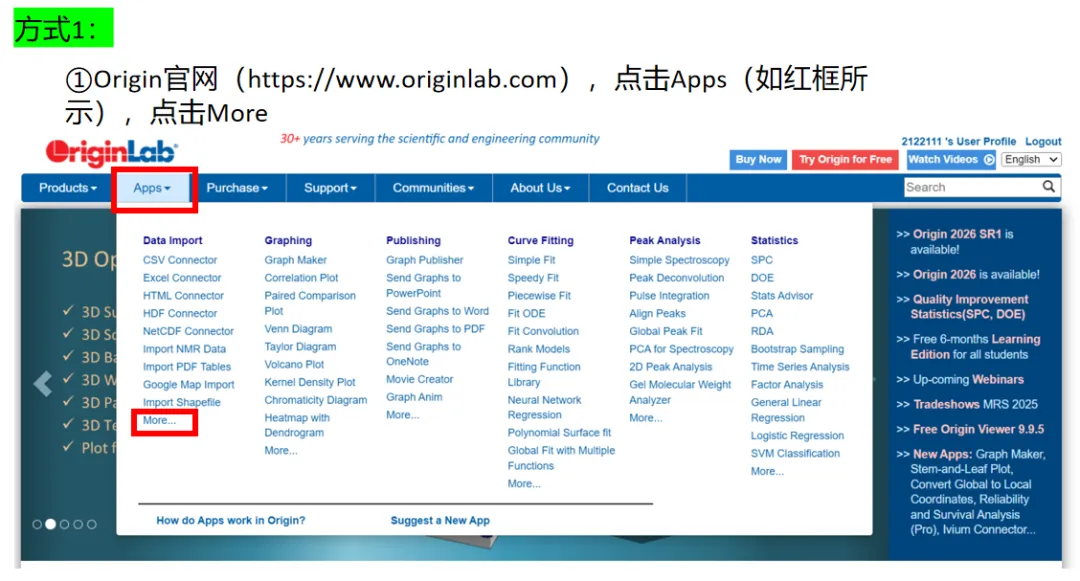
Task: Open the Volcano Plot app
Action: click(294, 364)
